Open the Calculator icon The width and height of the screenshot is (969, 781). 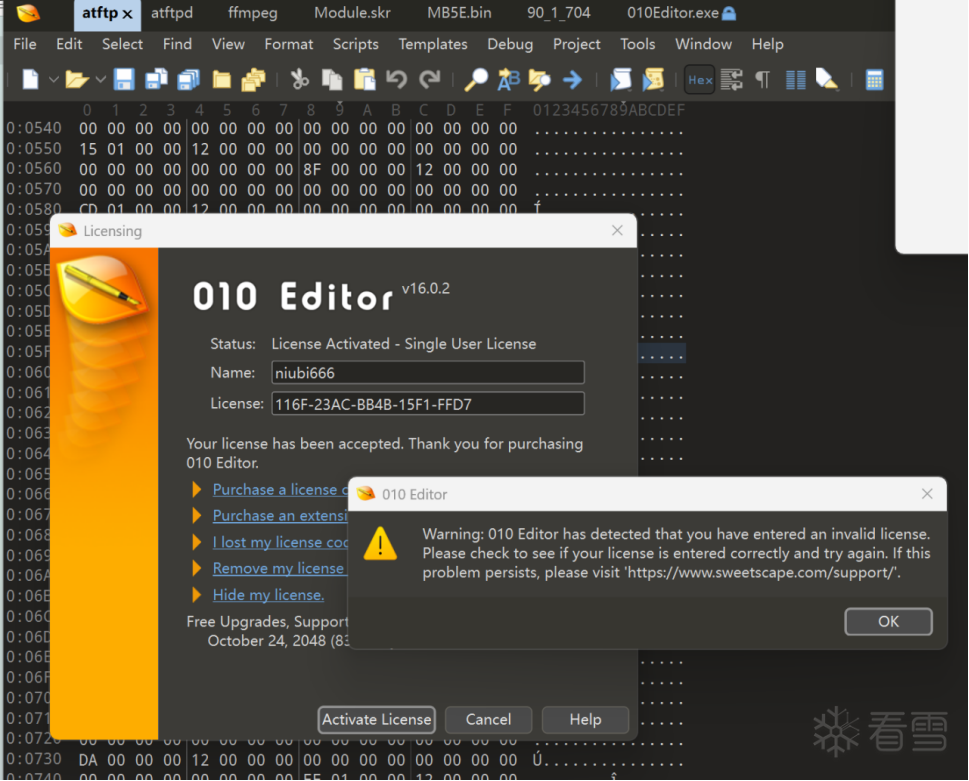pos(874,80)
